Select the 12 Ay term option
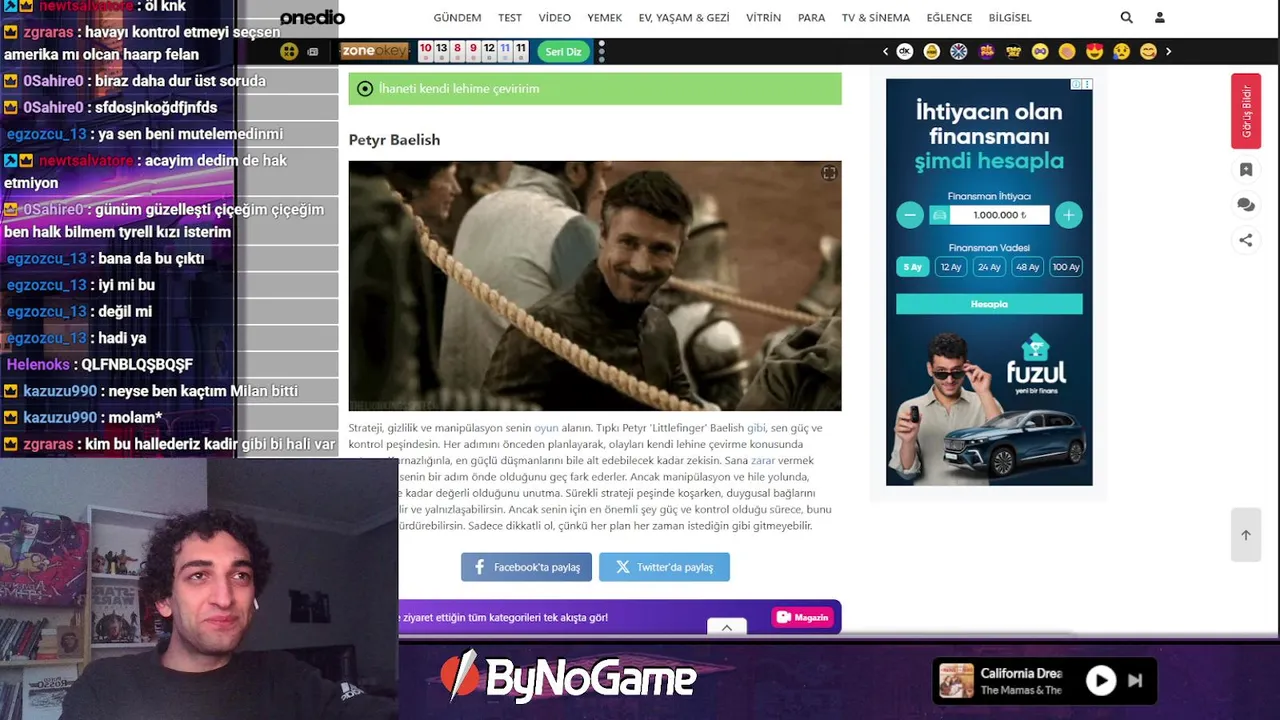The width and height of the screenshot is (1280, 720). point(951,267)
